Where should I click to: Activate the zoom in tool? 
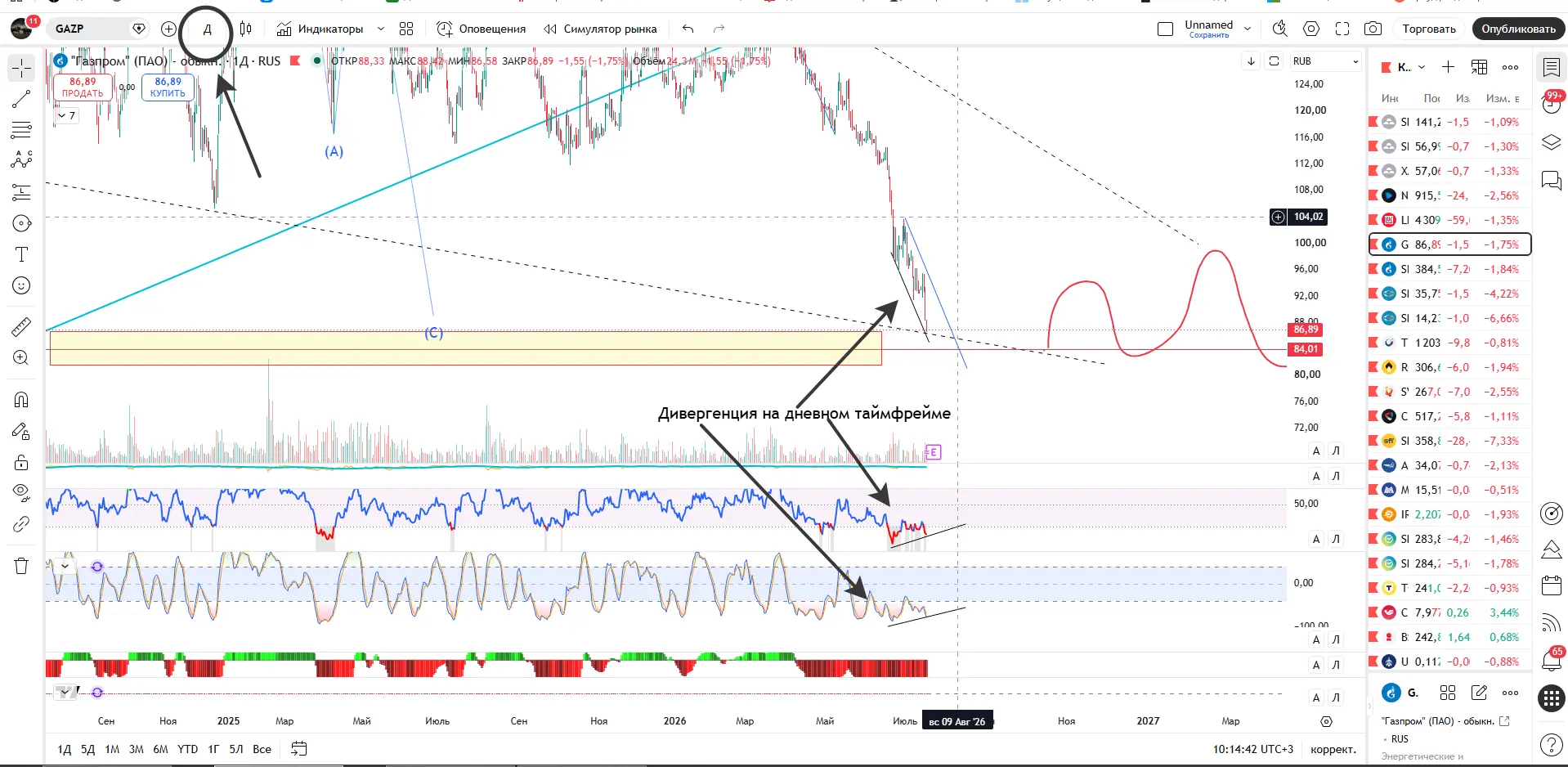[x=21, y=358]
